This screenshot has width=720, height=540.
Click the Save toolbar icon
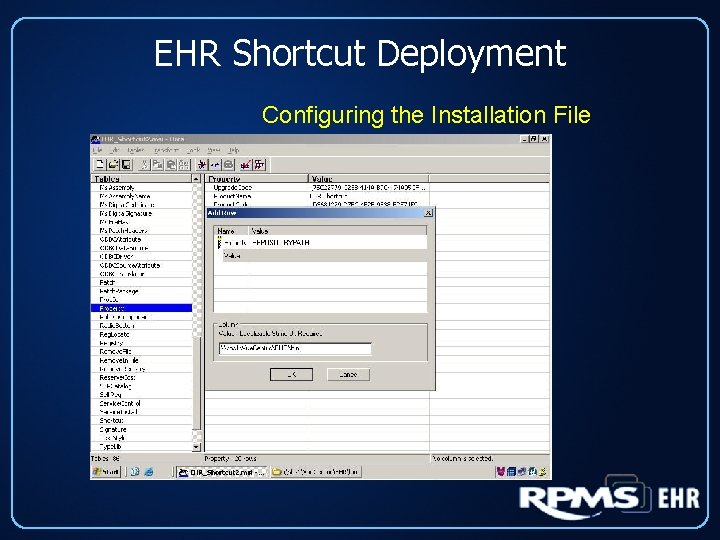[126, 164]
